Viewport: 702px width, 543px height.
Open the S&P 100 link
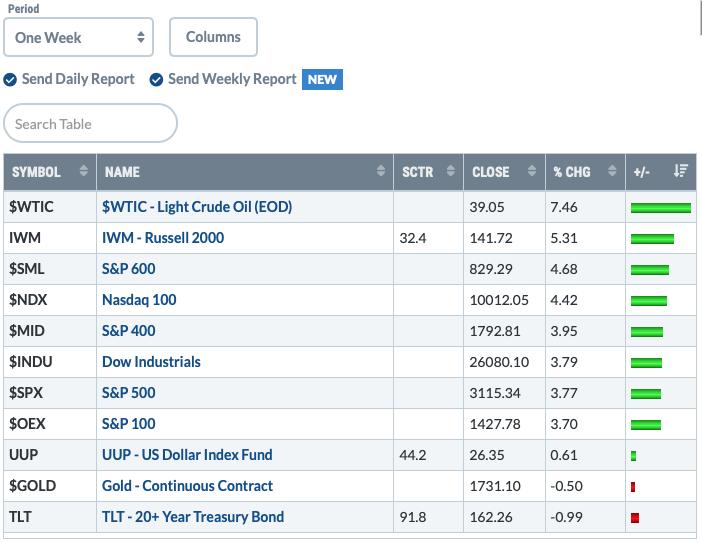[x=128, y=423]
